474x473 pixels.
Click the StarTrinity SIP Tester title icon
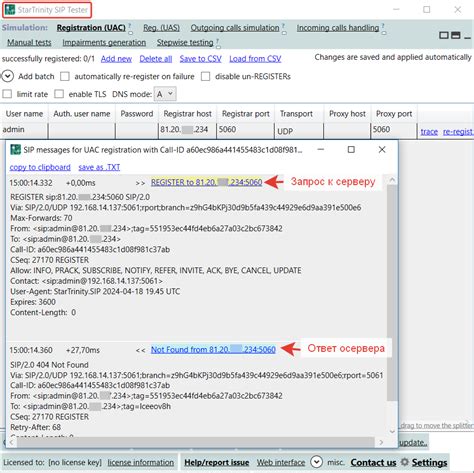[10, 10]
